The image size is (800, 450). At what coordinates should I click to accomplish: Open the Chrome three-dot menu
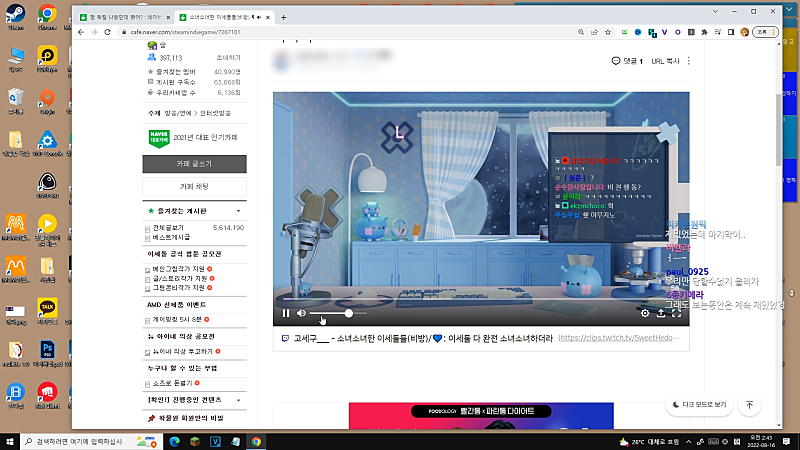pos(774,32)
